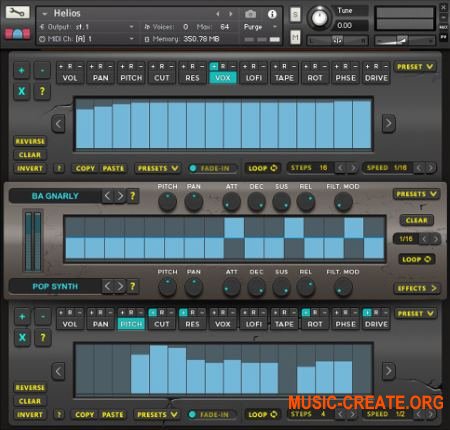Screen dimensions: 450x430
Task: Toggle plus above bottom RES
Action: pos(183,313)
